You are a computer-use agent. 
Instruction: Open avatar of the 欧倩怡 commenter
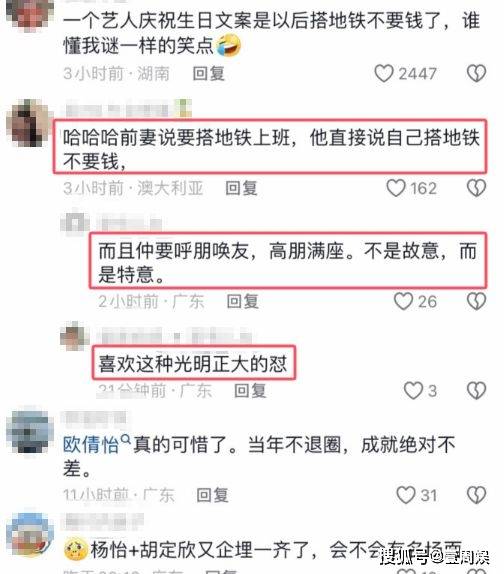coord(30,431)
